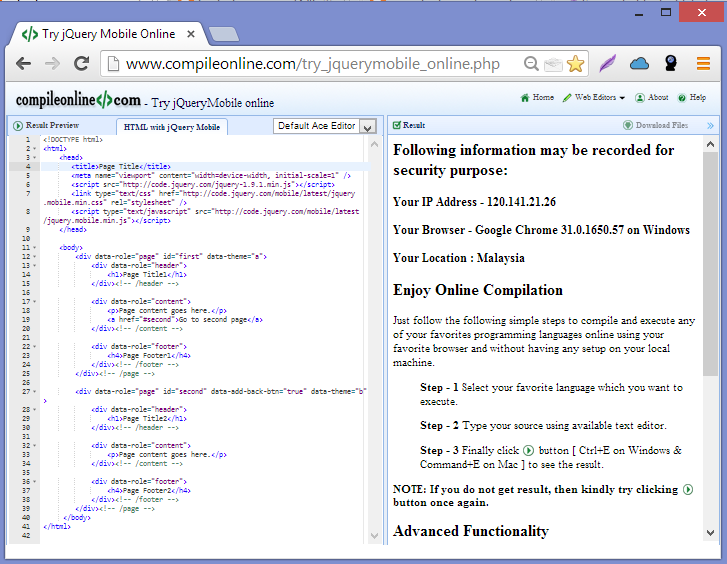Open the Web Editors dropdown menu
727x564 pixels.
coord(594,97)
